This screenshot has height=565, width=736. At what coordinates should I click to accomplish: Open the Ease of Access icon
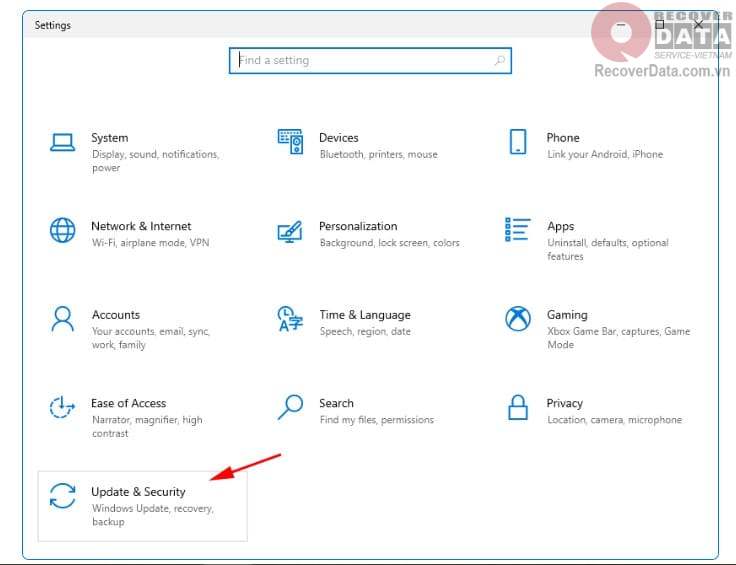click(x=62, y=407)
